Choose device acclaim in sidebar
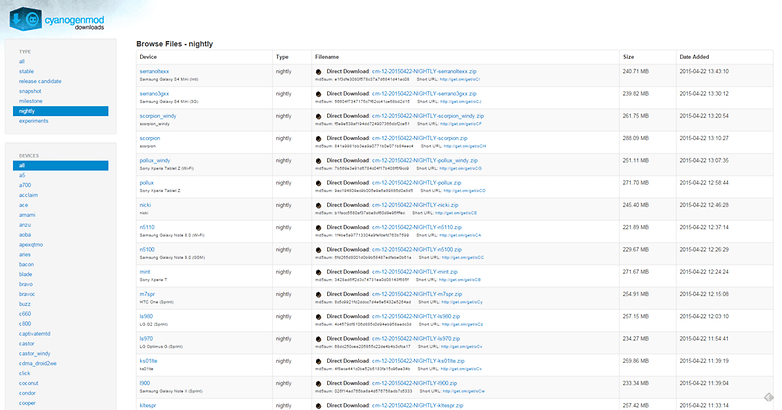The width and height of the screenshot is (782, 410). [28, 195]
